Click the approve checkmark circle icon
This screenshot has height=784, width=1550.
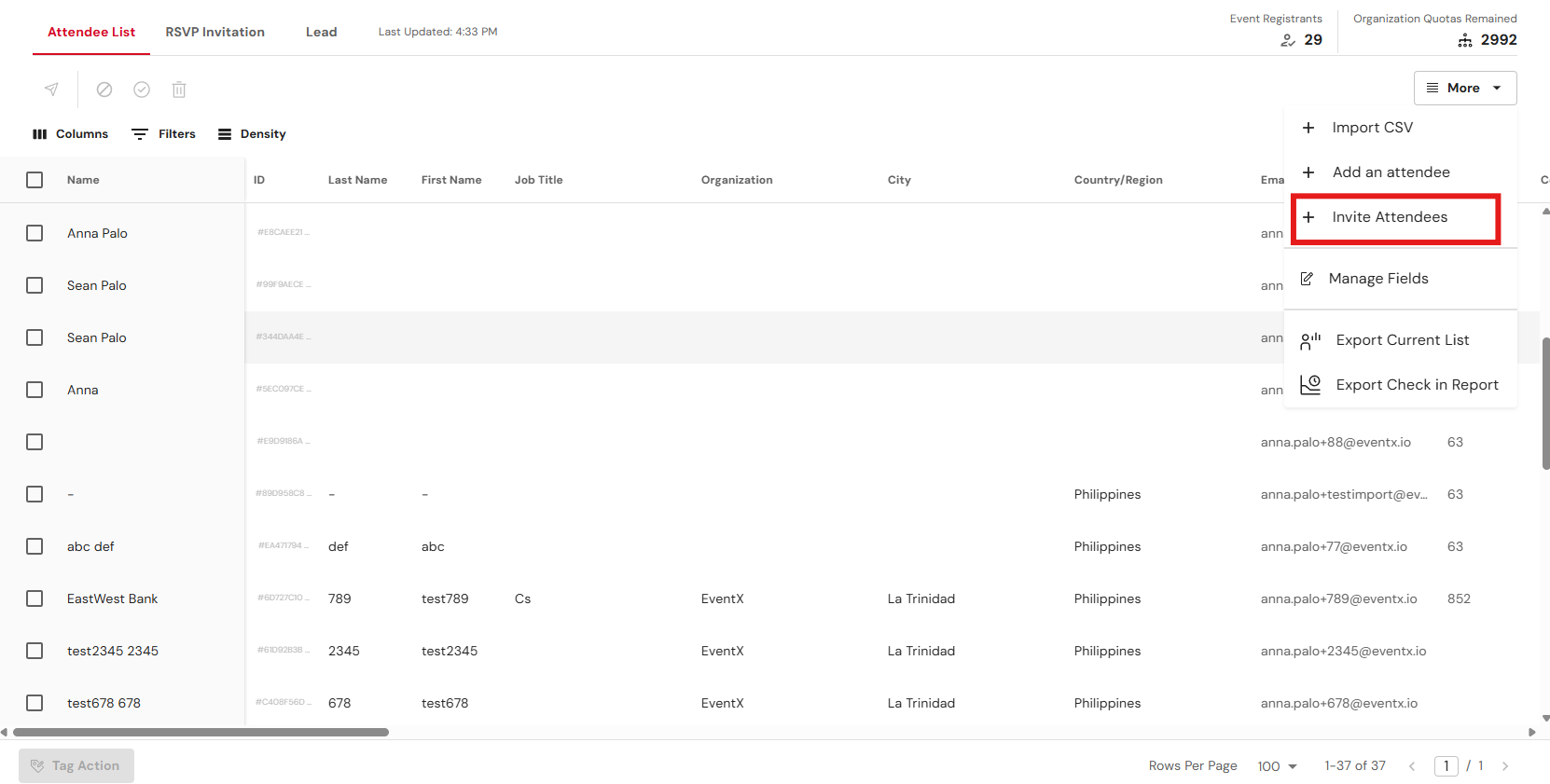[x=142, y=89]
